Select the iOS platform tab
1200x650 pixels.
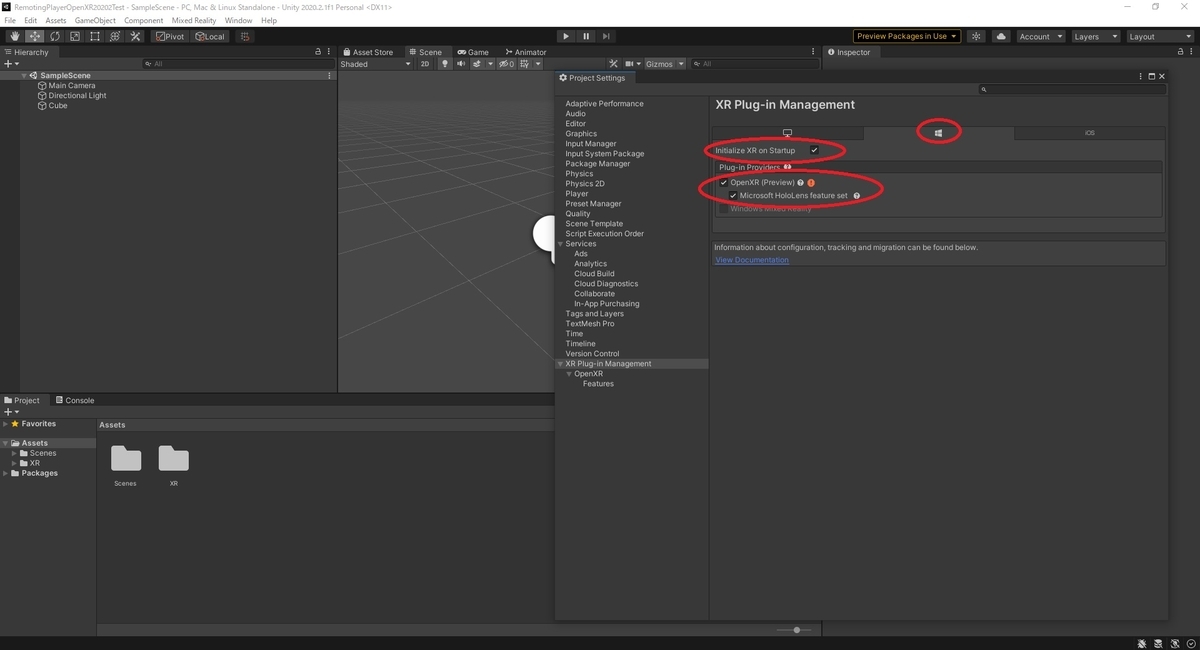(1089, 133)
